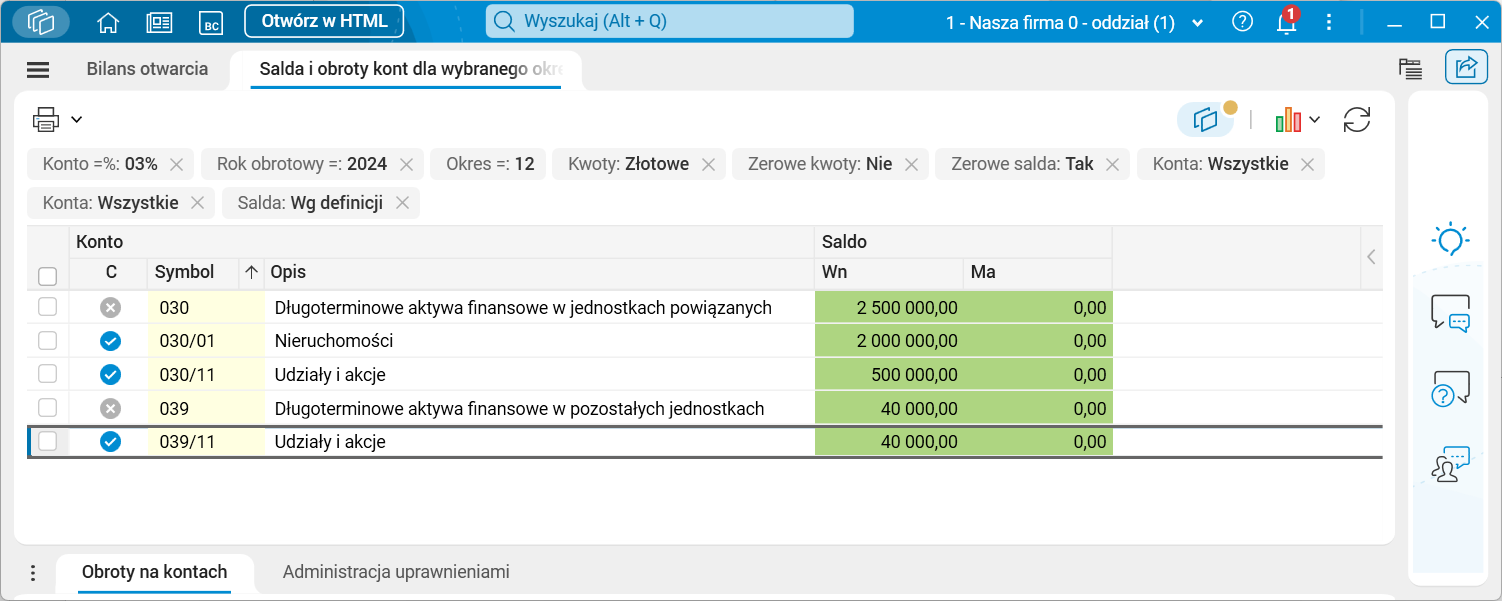Open the chart type dropdown chevron
Screen dimensions: 1502x601
(x=1313, y=119)
